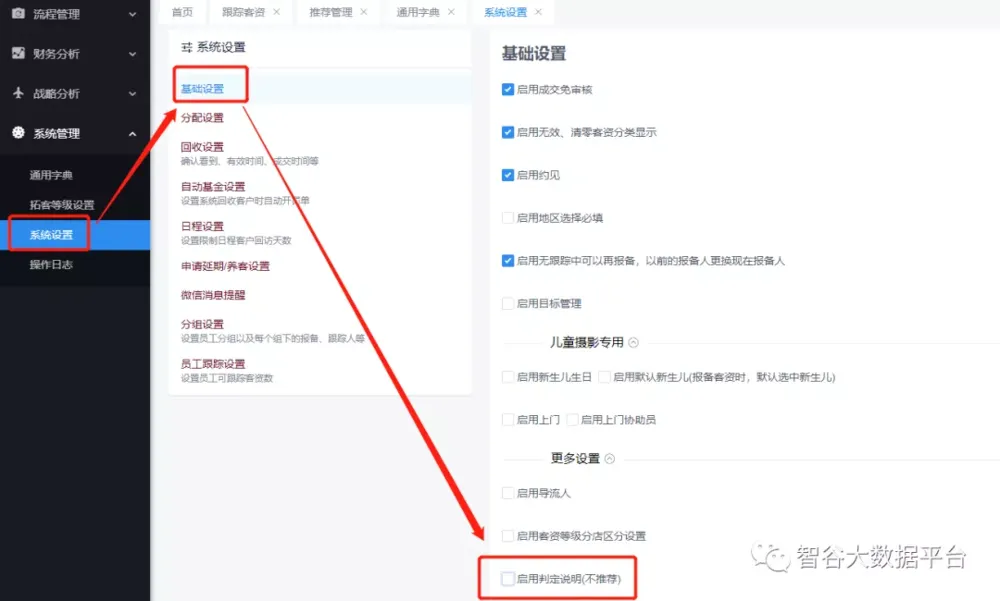The image size is (1000, 601).
Task: Click the chart icon beside 财务分析
Action: pyautogui.click(x=17, y=54)
